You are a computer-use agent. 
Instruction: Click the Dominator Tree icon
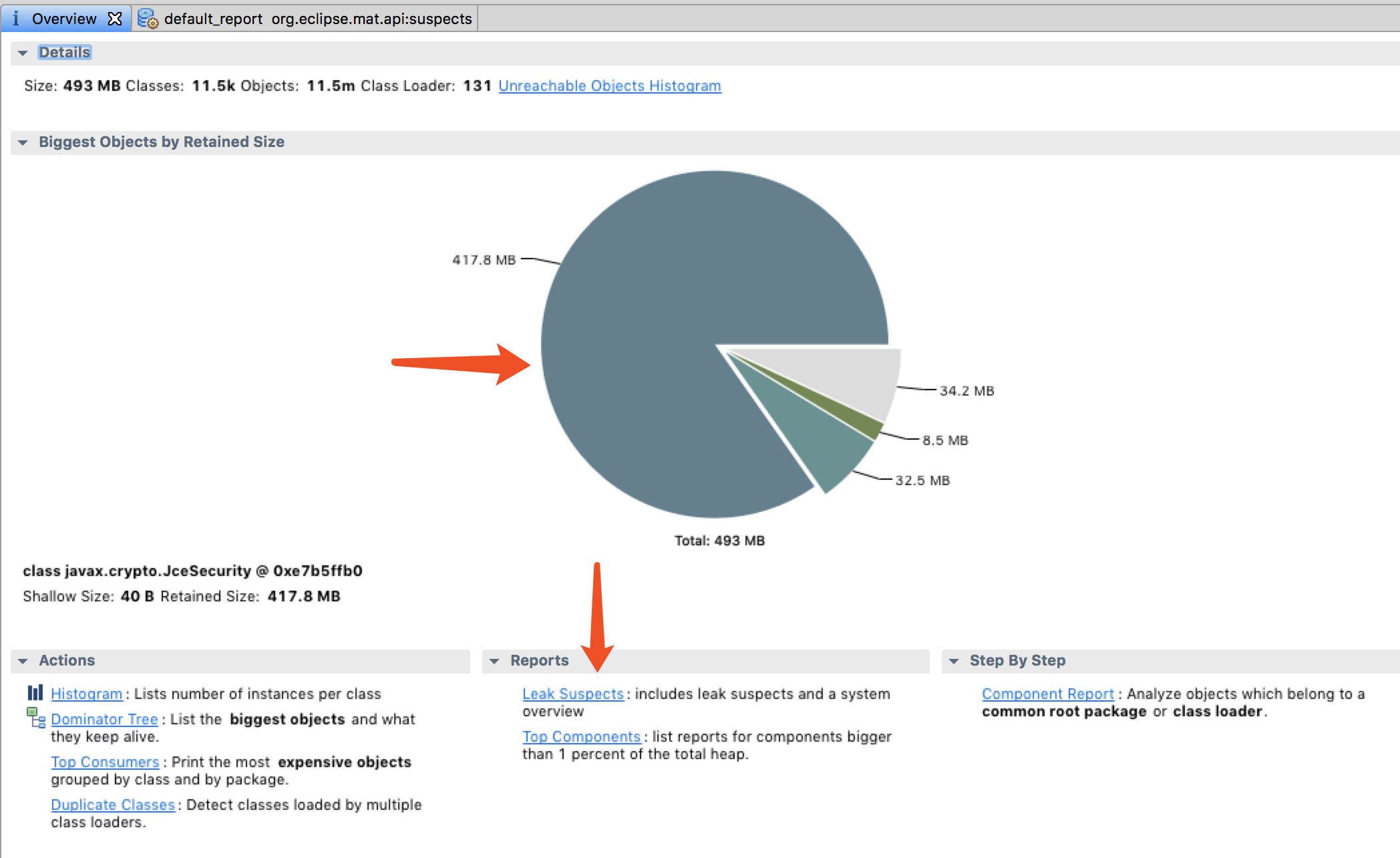[x=35, y=718]
